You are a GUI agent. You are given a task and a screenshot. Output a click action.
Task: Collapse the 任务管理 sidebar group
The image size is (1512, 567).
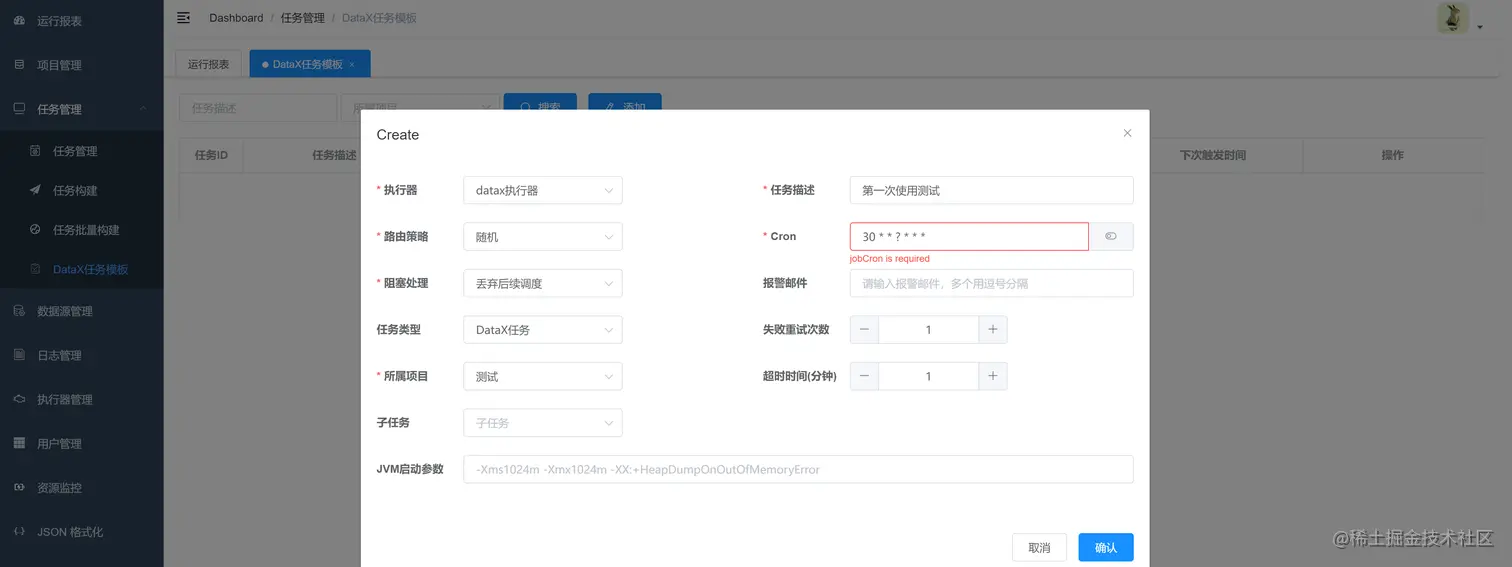tap(143, 109)
